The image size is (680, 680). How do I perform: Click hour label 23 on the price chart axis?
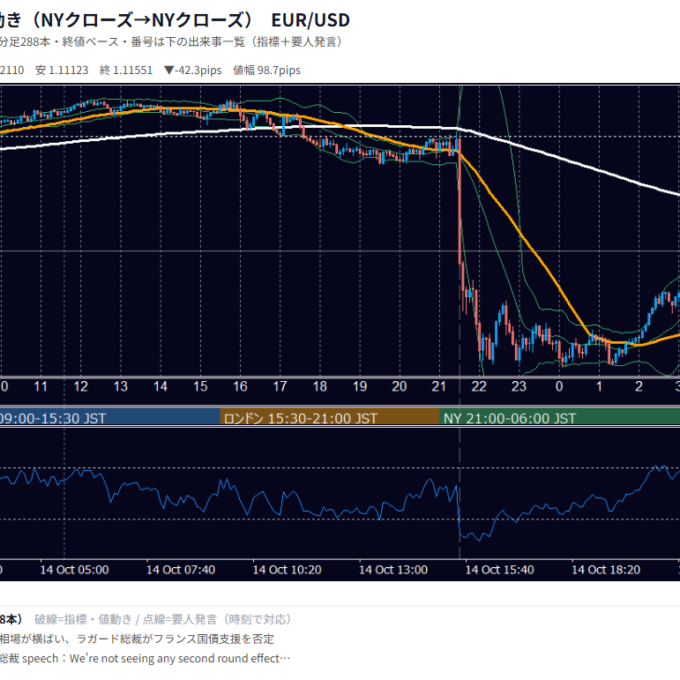coord(519,386)
